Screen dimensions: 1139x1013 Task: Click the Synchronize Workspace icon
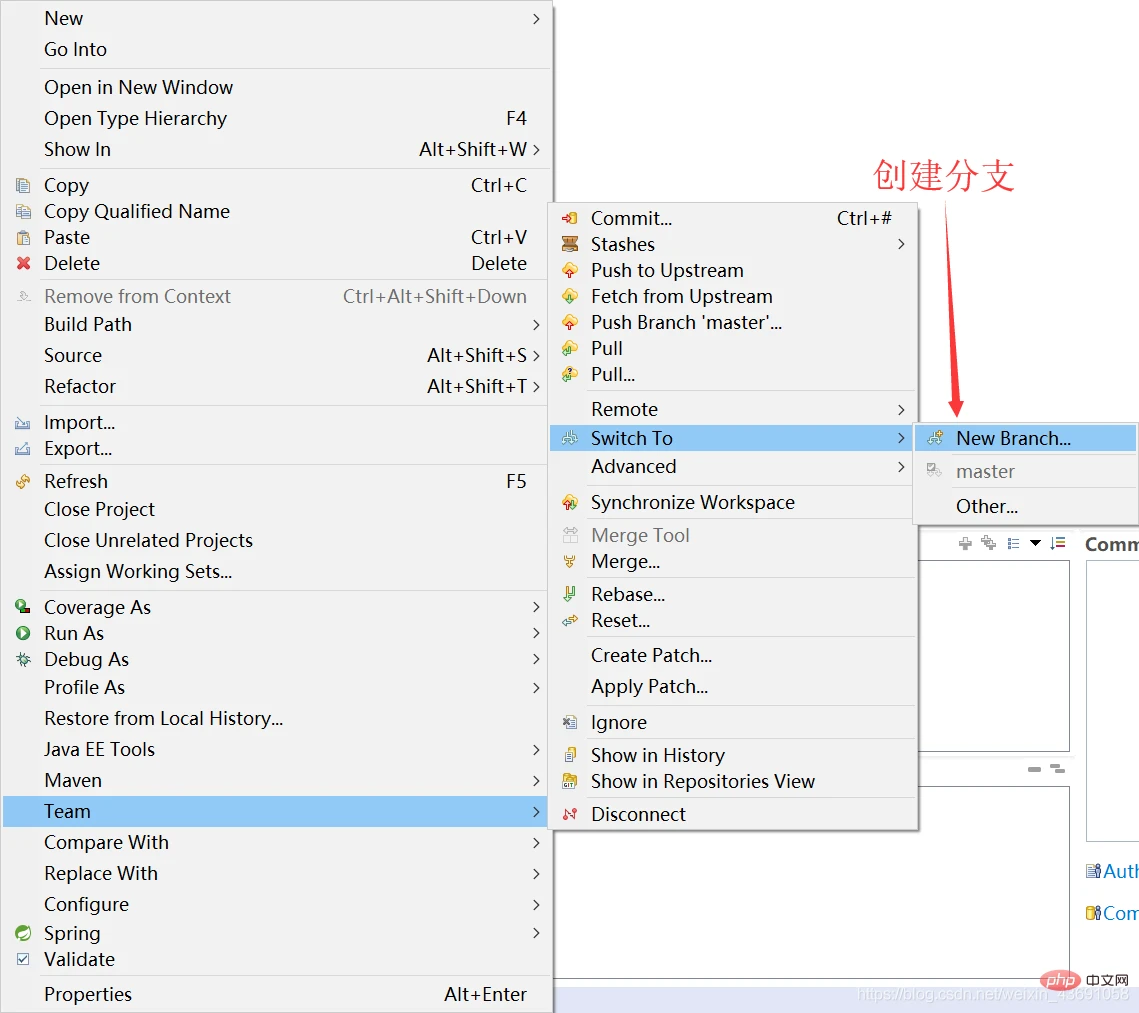click(x=570, y=503)
